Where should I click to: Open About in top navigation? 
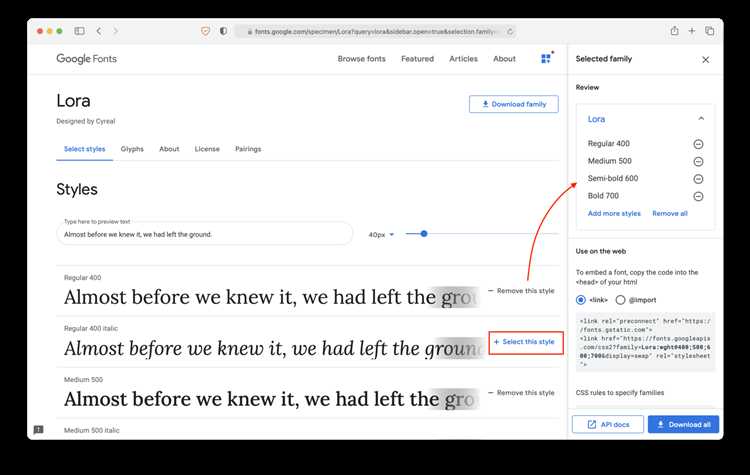tap(504, 59)
